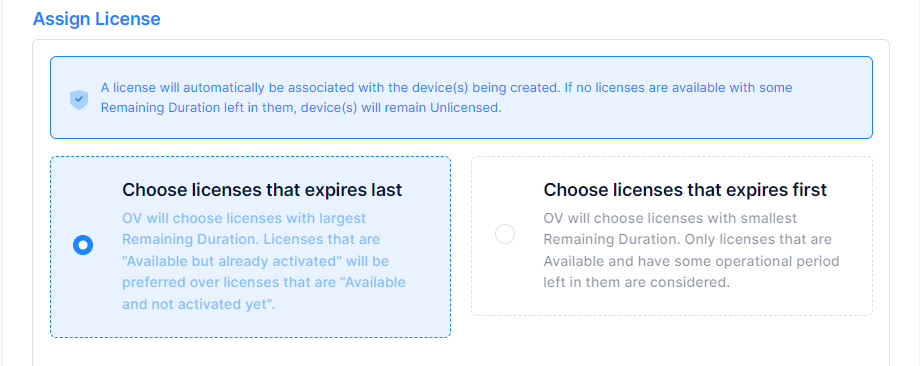Select the 'expires first' radio button

click(x=505, y=233)
